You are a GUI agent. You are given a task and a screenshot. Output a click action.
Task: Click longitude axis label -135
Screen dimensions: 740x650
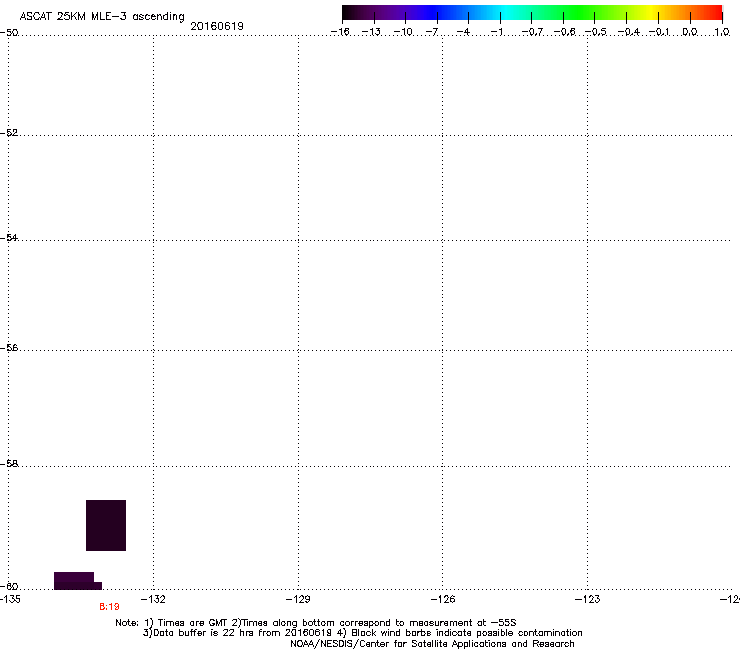10,599
